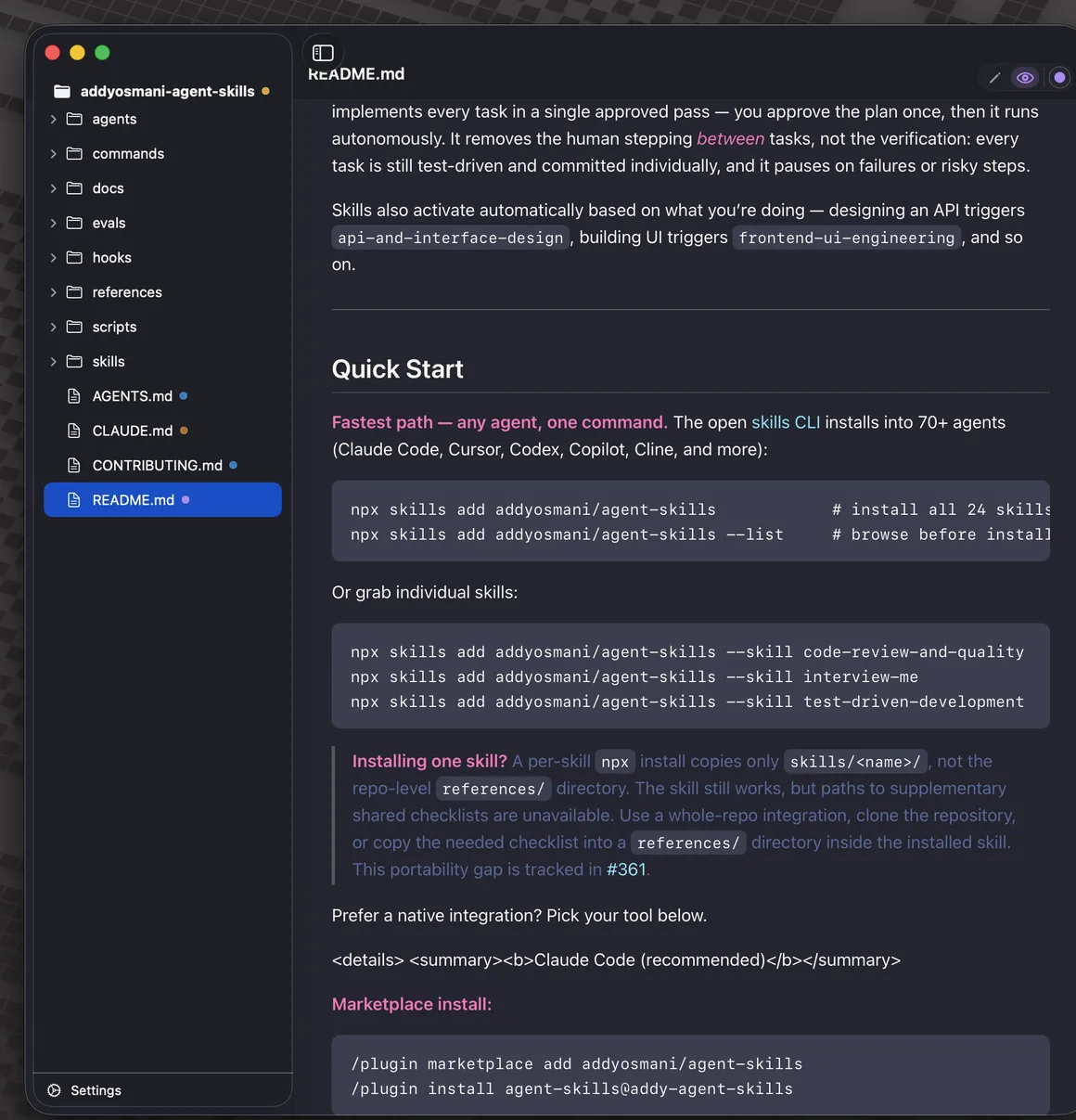Open AGENTS.md from the file tree

pyautogui.click(x=133, y=396)
